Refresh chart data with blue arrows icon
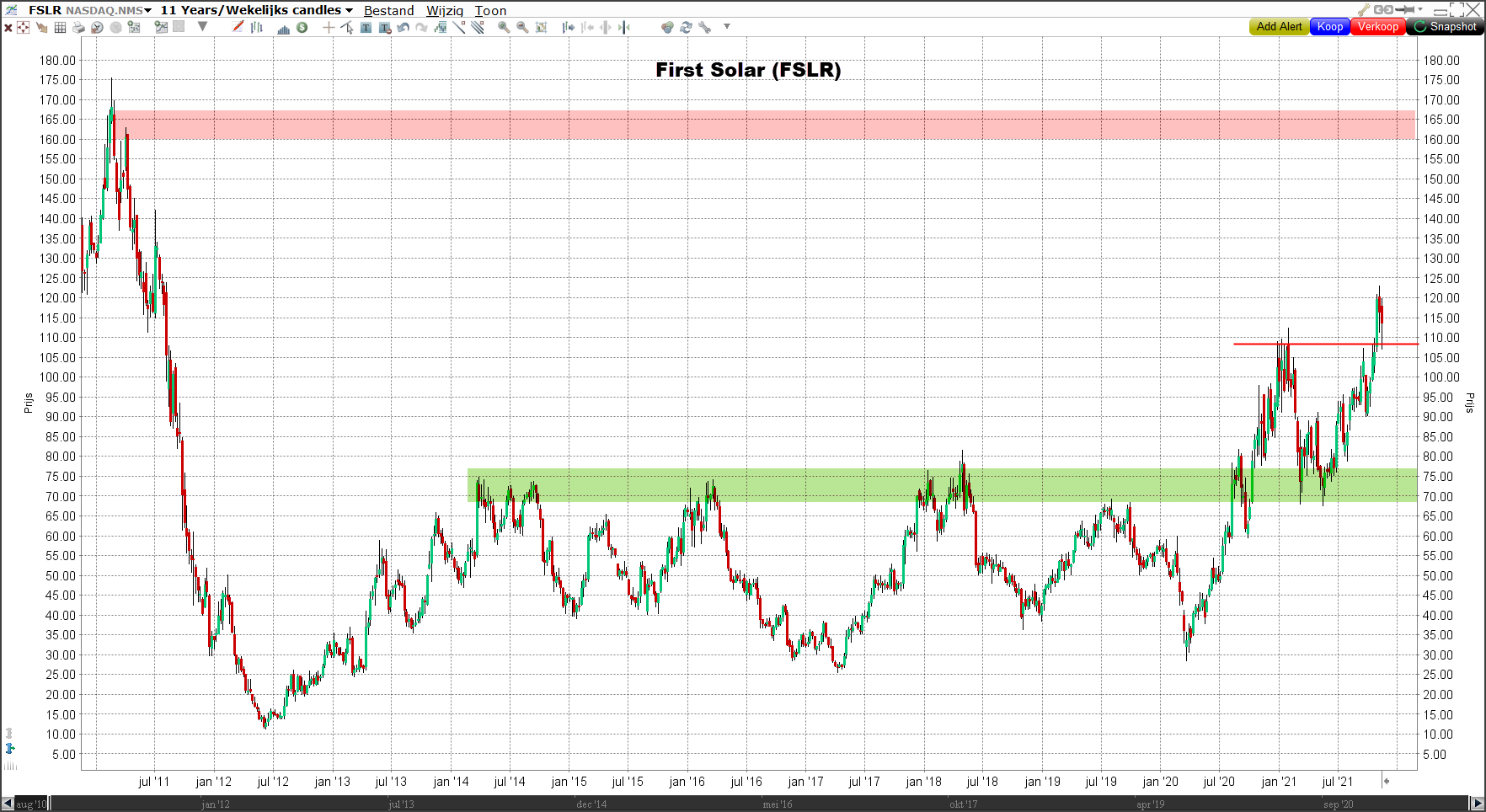 tap(686, 27)
